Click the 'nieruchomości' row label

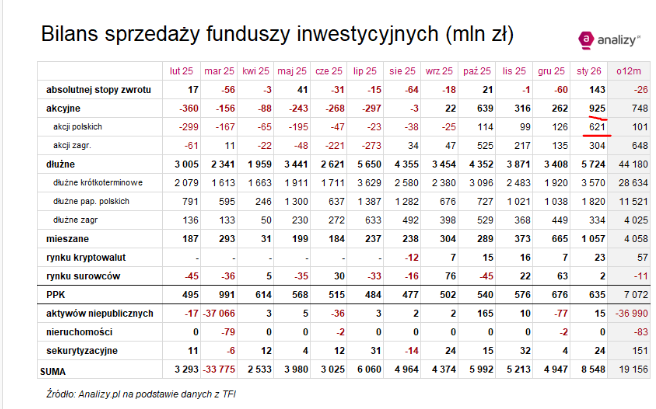(79, 332)
